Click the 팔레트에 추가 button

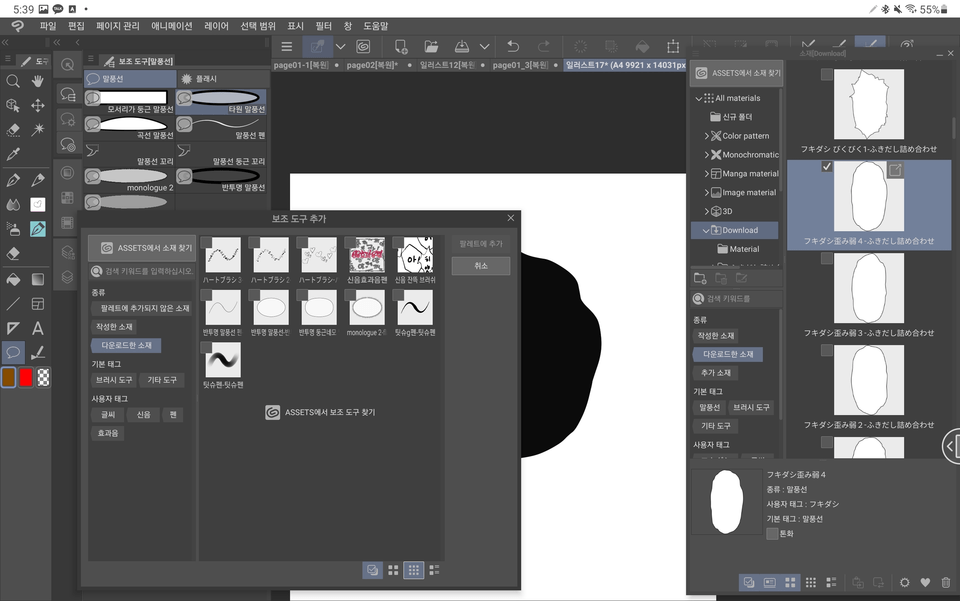(481, 244)
